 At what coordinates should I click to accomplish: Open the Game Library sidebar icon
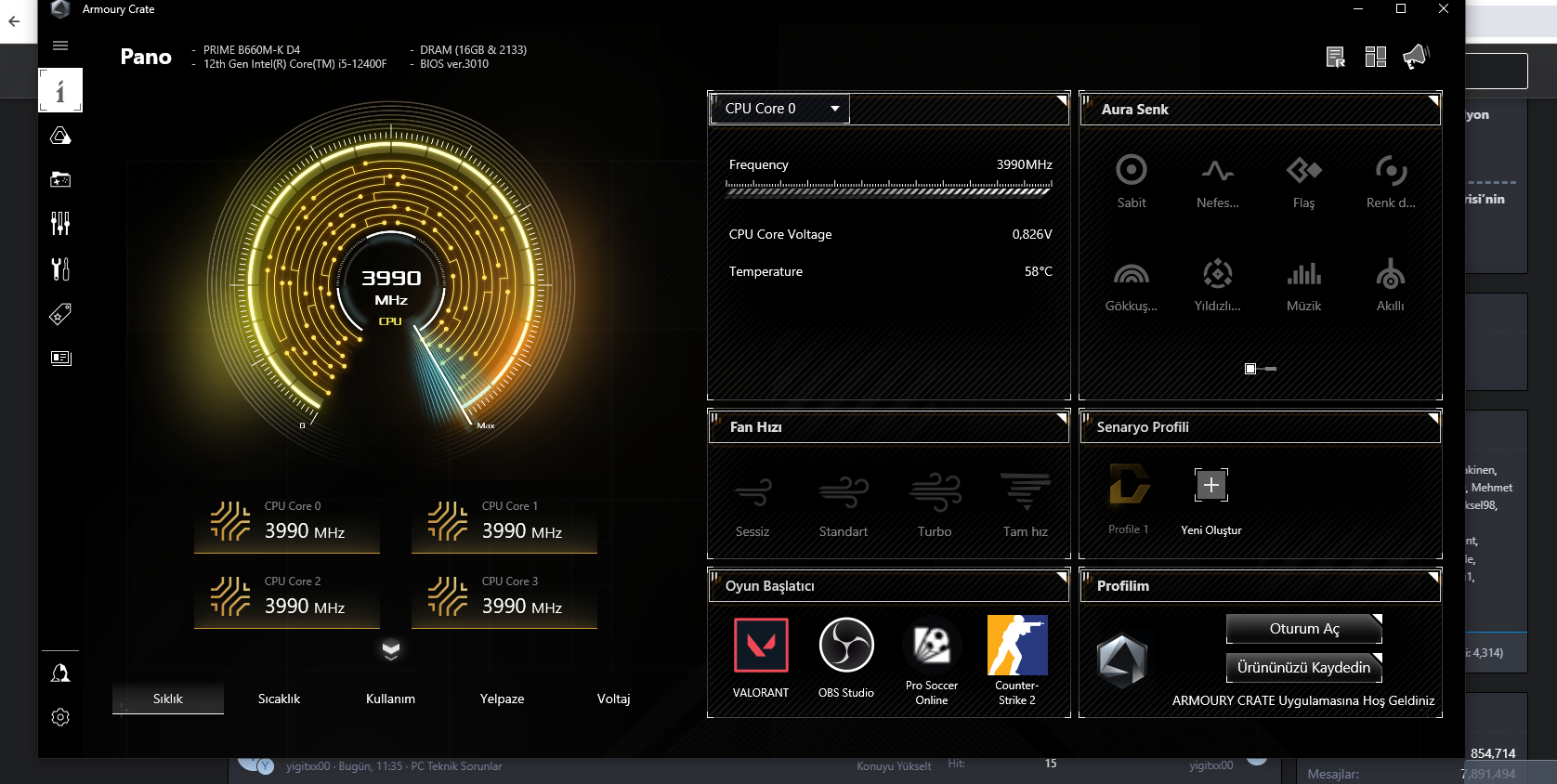coord(60,179)
